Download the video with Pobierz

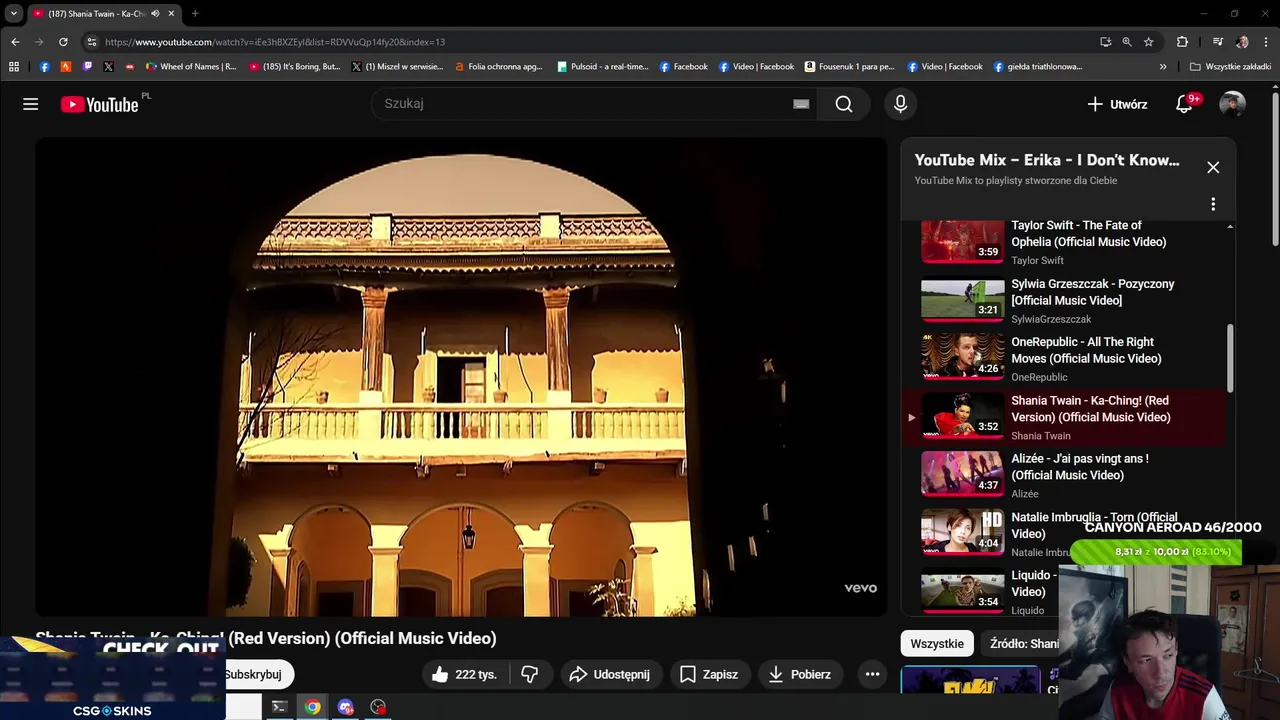799,674
